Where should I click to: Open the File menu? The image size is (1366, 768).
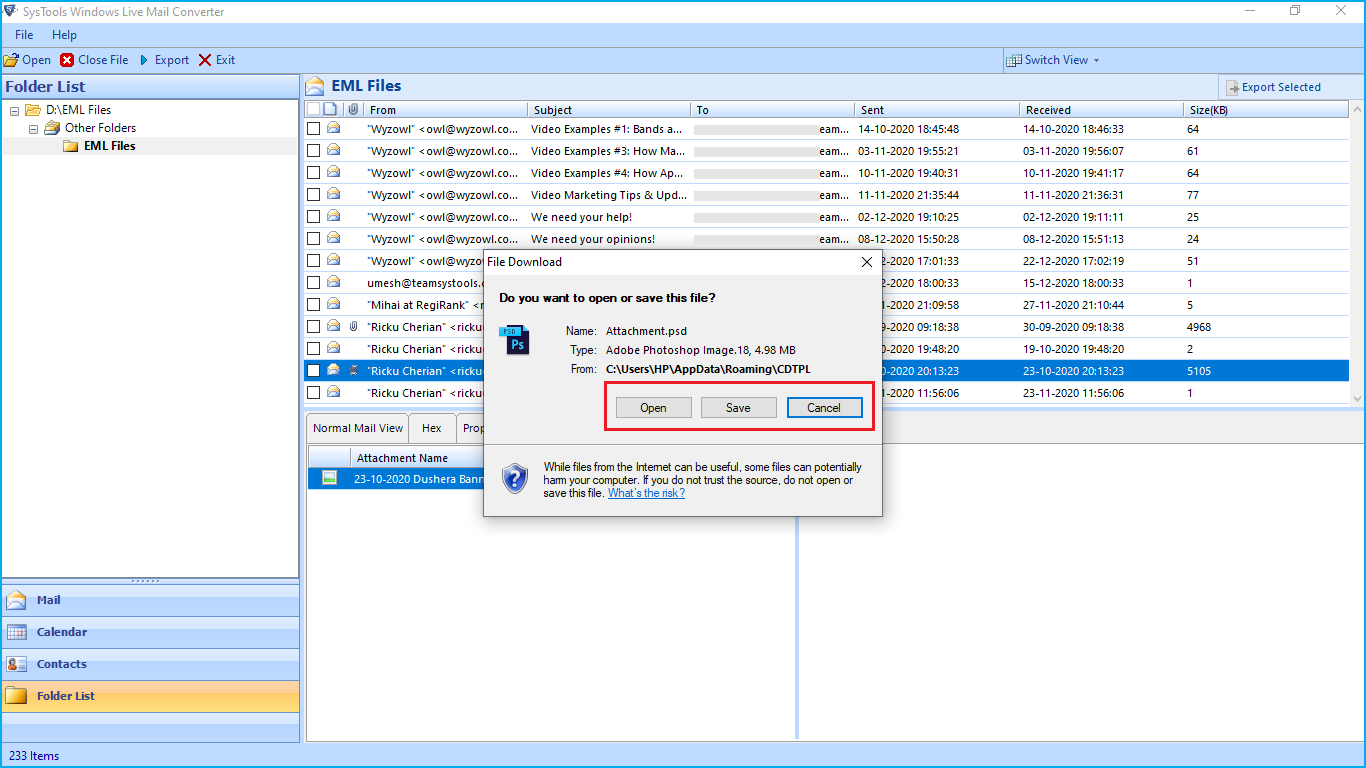coord(24,35)
